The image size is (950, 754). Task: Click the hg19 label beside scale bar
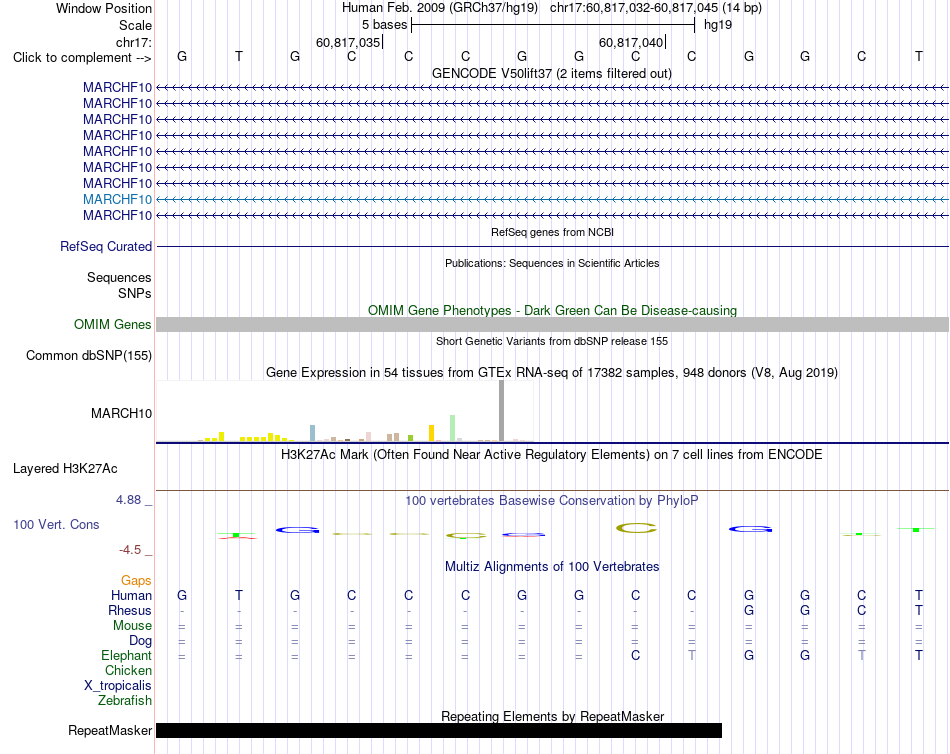(x=718, y=25)
